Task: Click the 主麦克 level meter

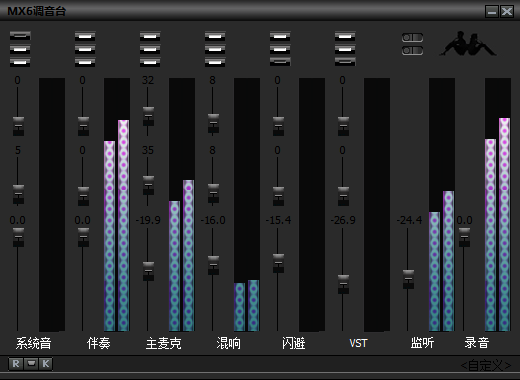Action: 182,205
